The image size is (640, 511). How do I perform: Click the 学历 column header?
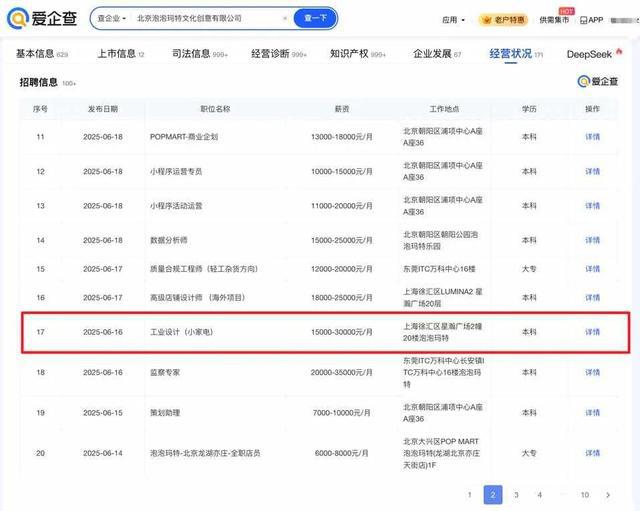[529, 109]
